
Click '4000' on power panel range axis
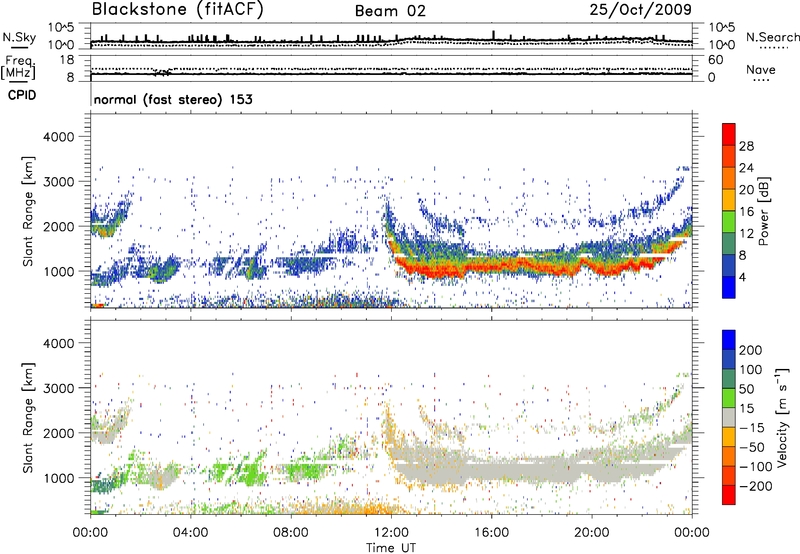59,137
